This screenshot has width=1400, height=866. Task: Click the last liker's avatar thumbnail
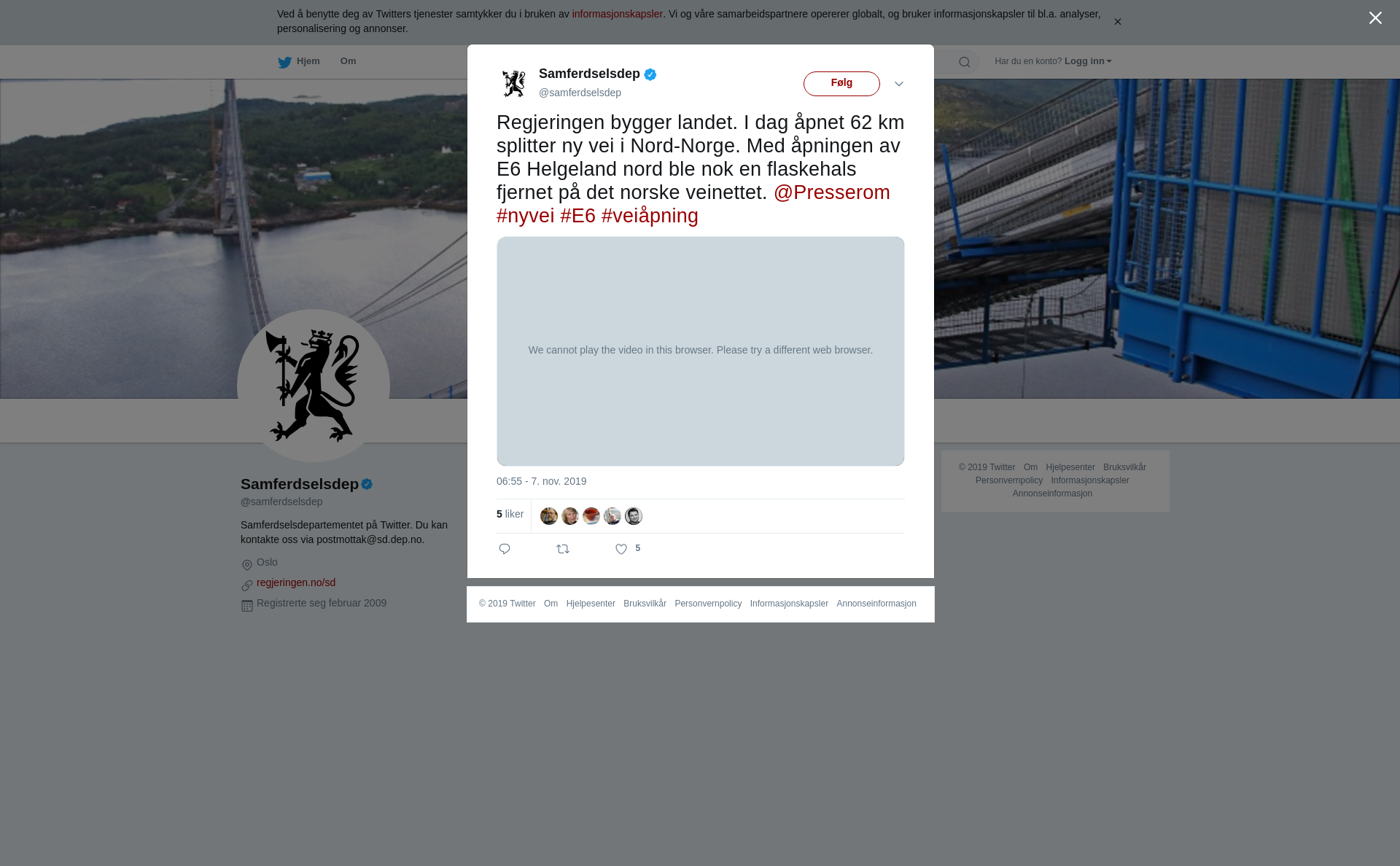coord(634,516)
